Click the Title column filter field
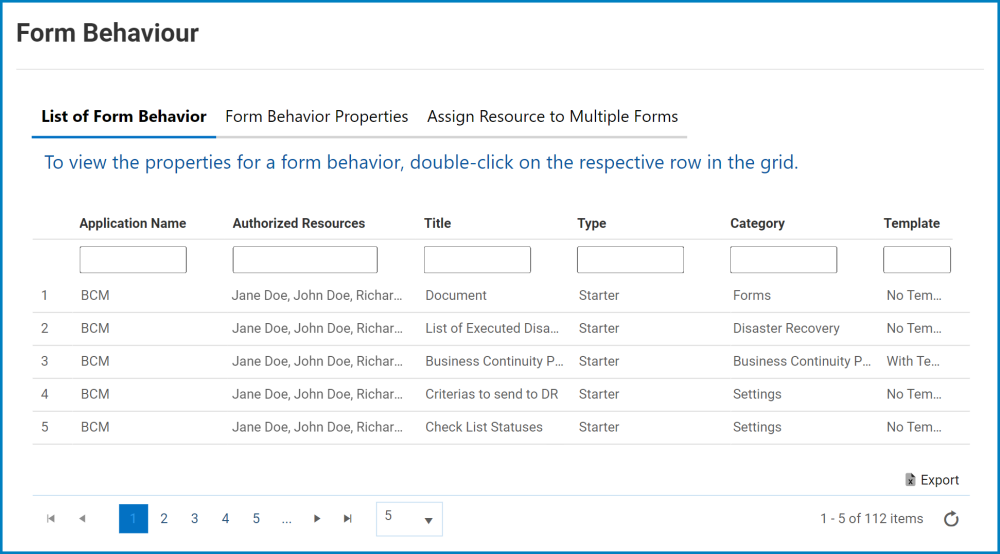1000x554 pixels. pos(477,259)
